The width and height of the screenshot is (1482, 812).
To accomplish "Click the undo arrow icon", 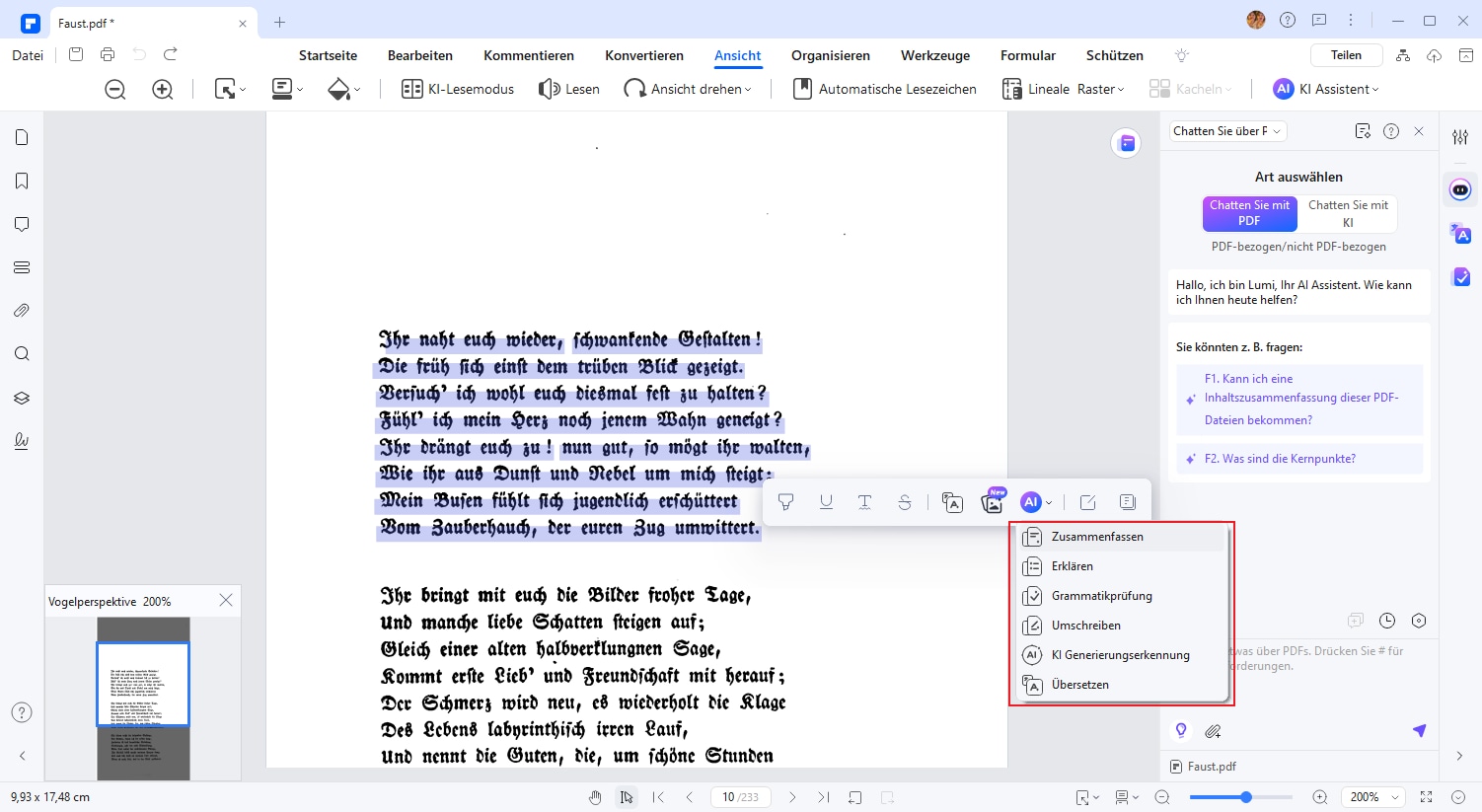I will (139, 55).
